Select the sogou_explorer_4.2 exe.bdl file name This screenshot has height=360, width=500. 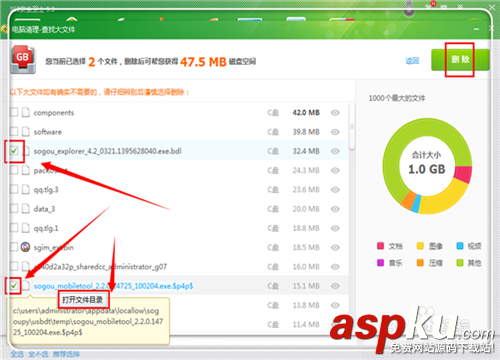point(108,151)
